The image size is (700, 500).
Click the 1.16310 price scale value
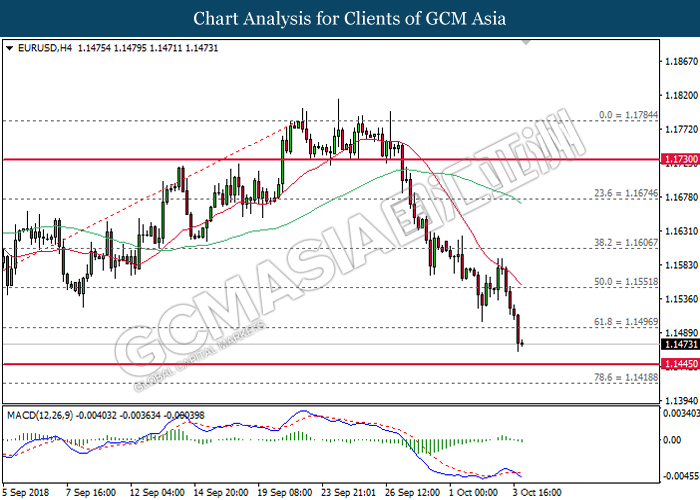tap(681, 231)
